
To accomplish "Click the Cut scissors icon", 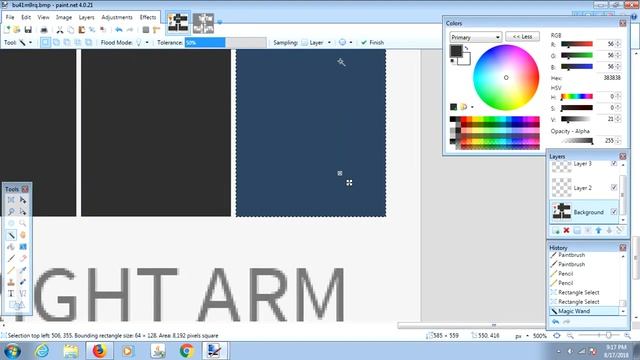I will coord(60,30).
